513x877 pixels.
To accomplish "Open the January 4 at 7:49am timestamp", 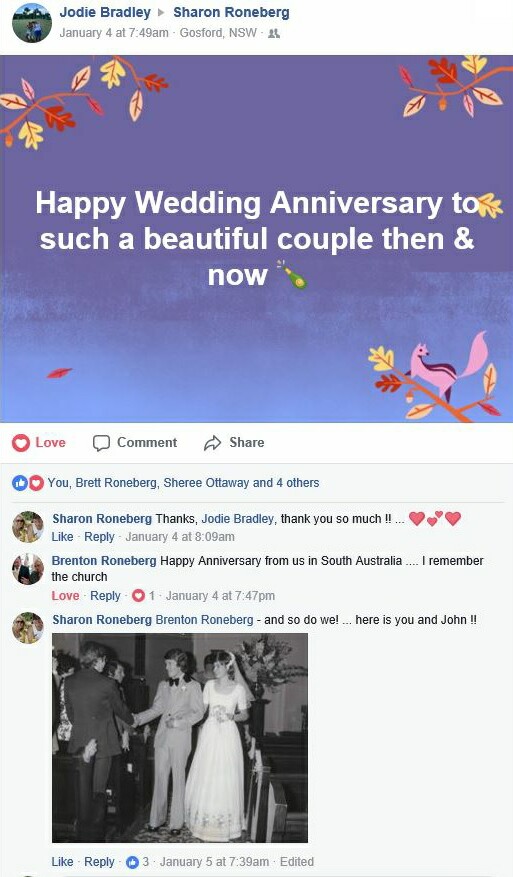I will (x=114, y=33).
